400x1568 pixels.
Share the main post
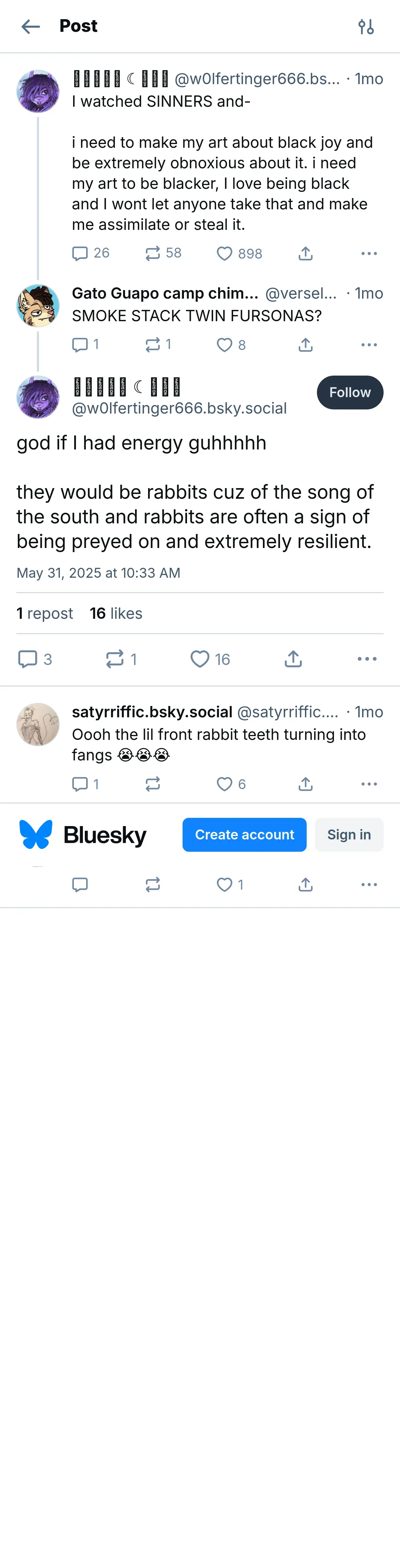click(293, 658)
